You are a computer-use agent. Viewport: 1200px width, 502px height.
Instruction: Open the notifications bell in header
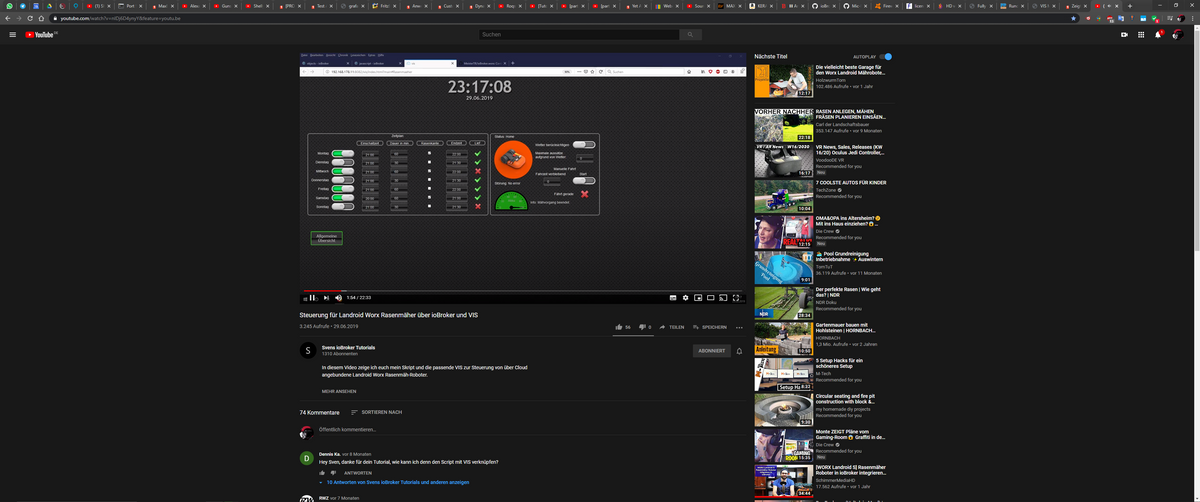pyautogui.click(x=1159, y=35)
